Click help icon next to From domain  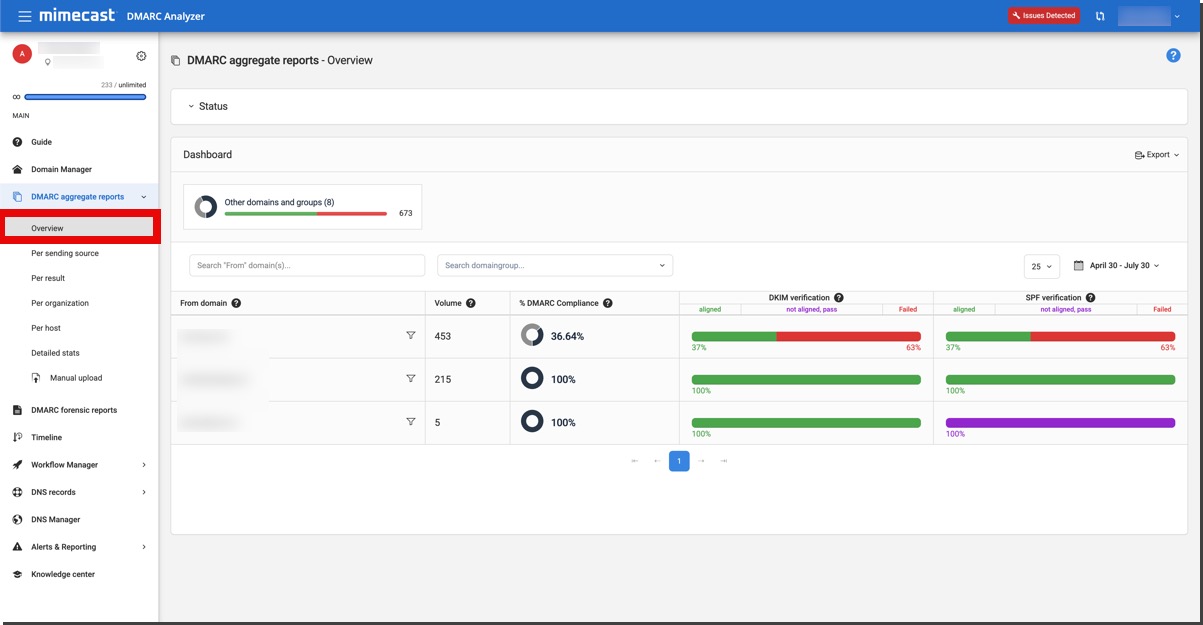pyautogui.click(x=236, y=303)
